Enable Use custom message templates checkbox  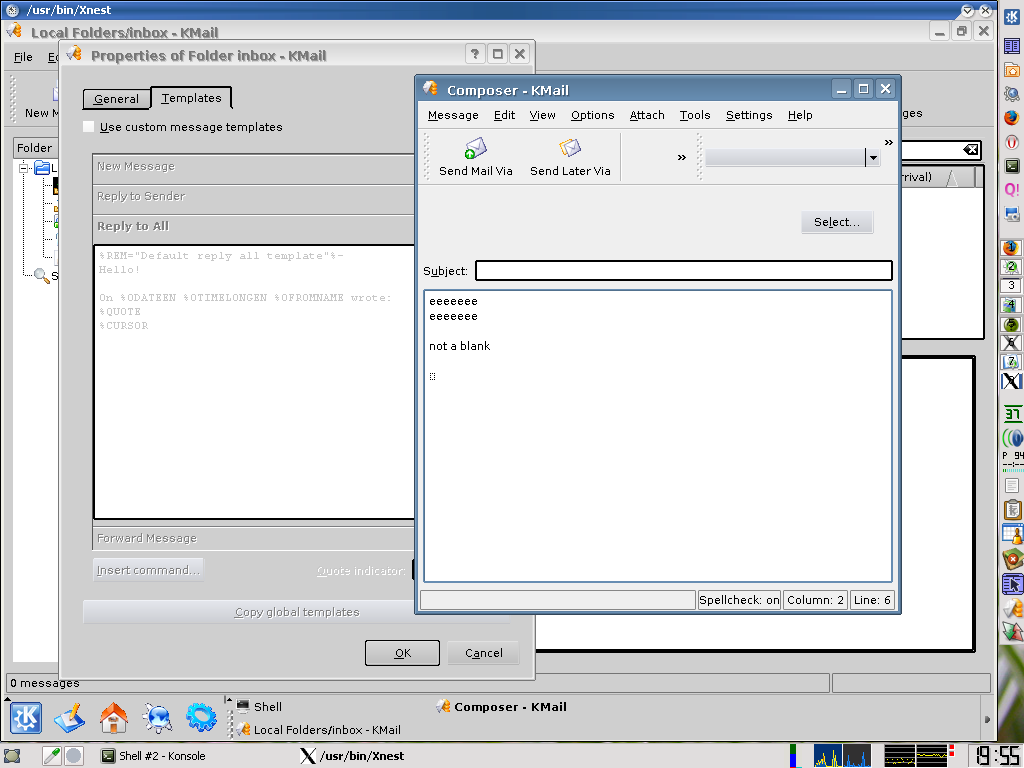tap(89, 127)
